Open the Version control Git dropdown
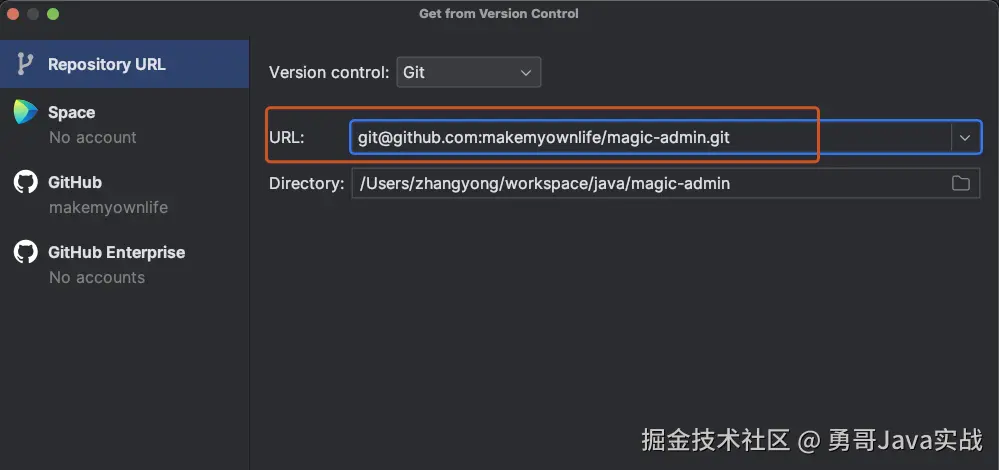999x470 pixels. pyautogui.click(x=469, y=72)
